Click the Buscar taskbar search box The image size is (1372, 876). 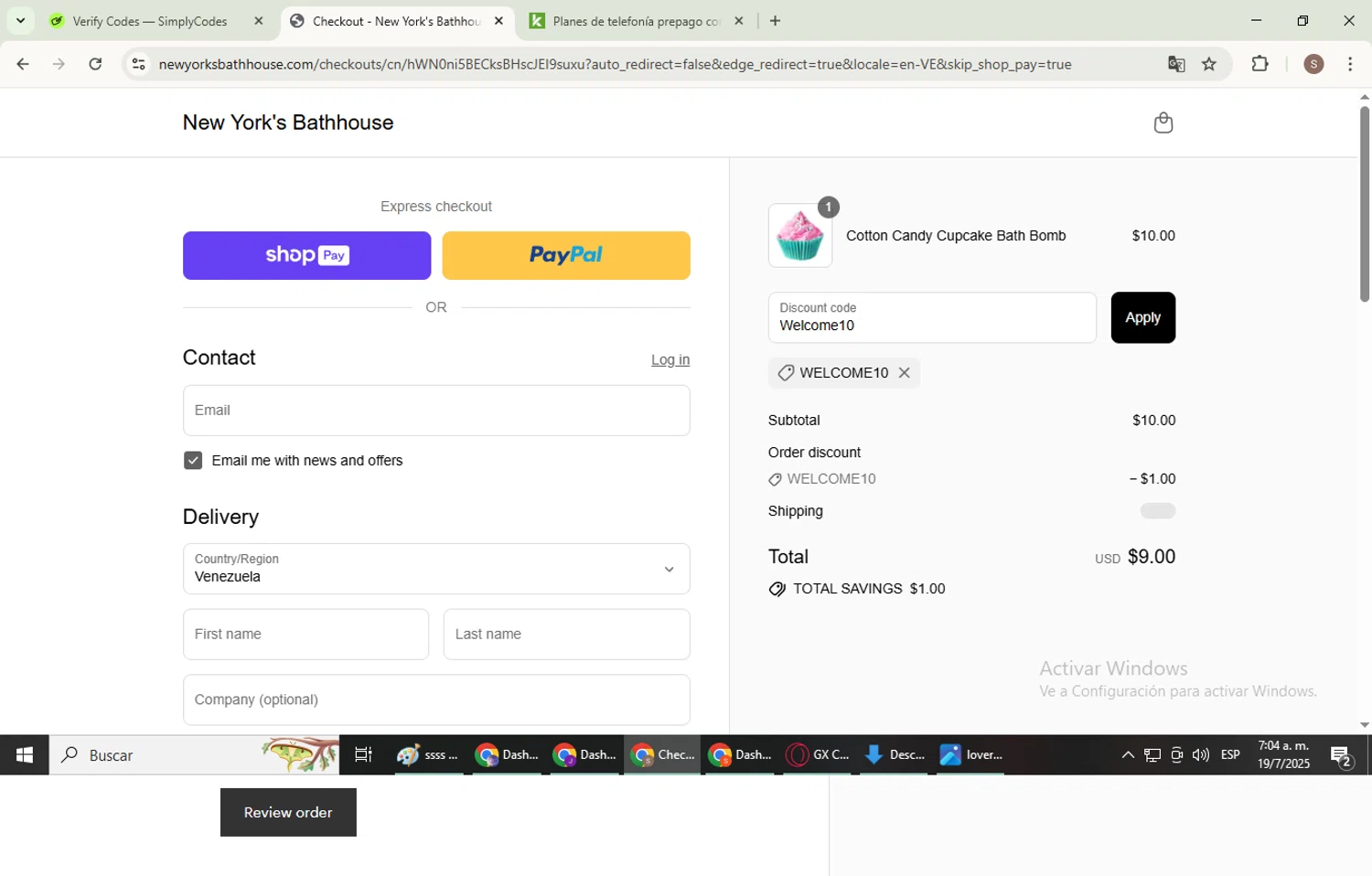pyautogui.click(x=194, y=755)
